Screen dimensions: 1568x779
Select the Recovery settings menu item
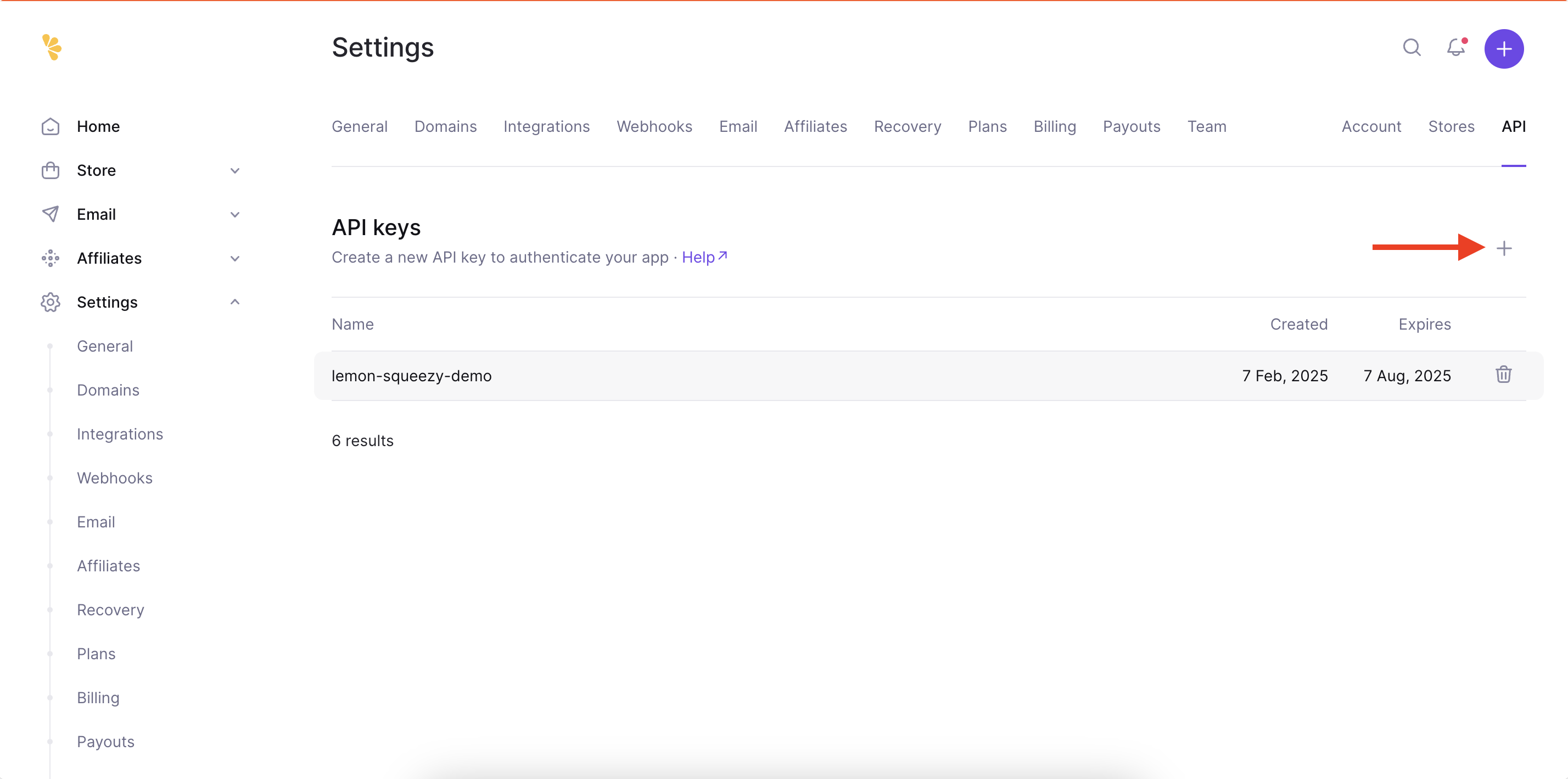pos(111,609)
